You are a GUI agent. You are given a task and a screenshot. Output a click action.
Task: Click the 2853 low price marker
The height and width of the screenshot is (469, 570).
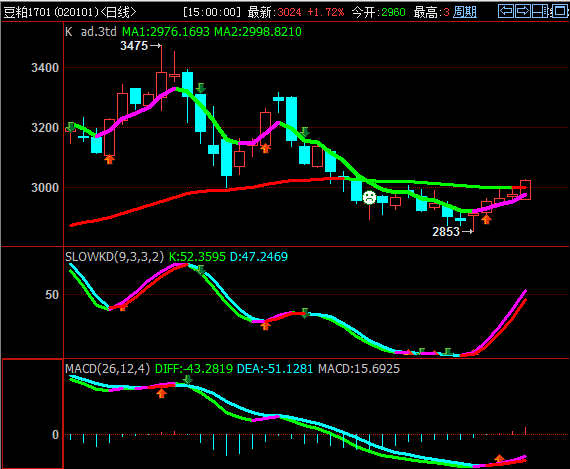coord(453,232)
